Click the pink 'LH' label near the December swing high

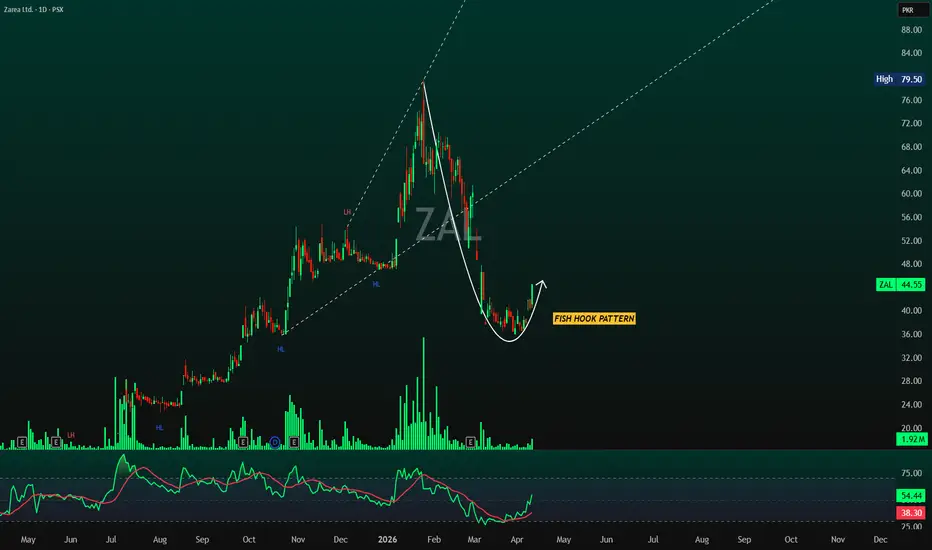[x=347, y=212]
